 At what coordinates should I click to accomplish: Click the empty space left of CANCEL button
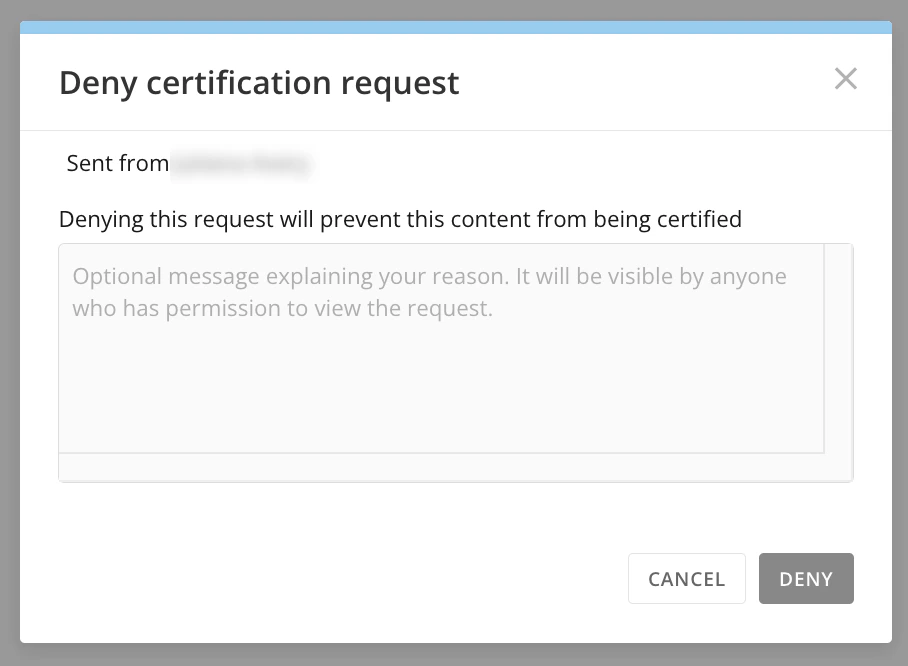click(x=324, y=579)
